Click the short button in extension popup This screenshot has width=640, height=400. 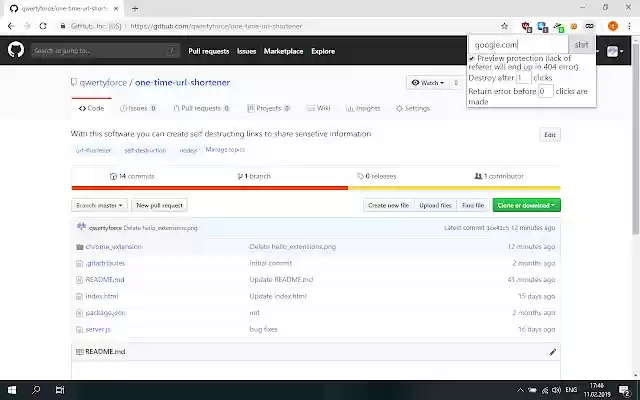click(582, 45)
